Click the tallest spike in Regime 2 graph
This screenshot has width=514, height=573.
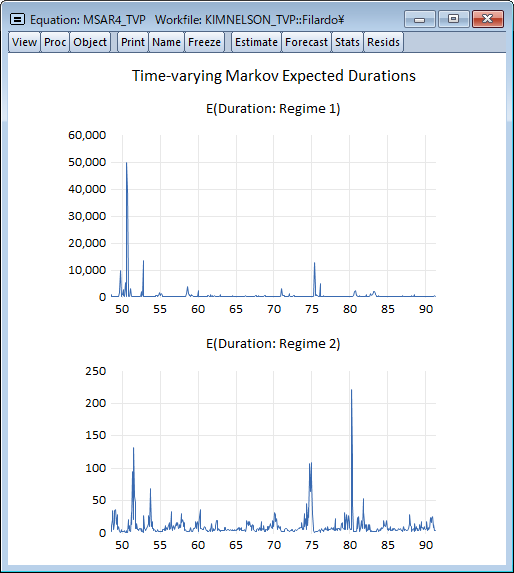[x=351, y=390]
